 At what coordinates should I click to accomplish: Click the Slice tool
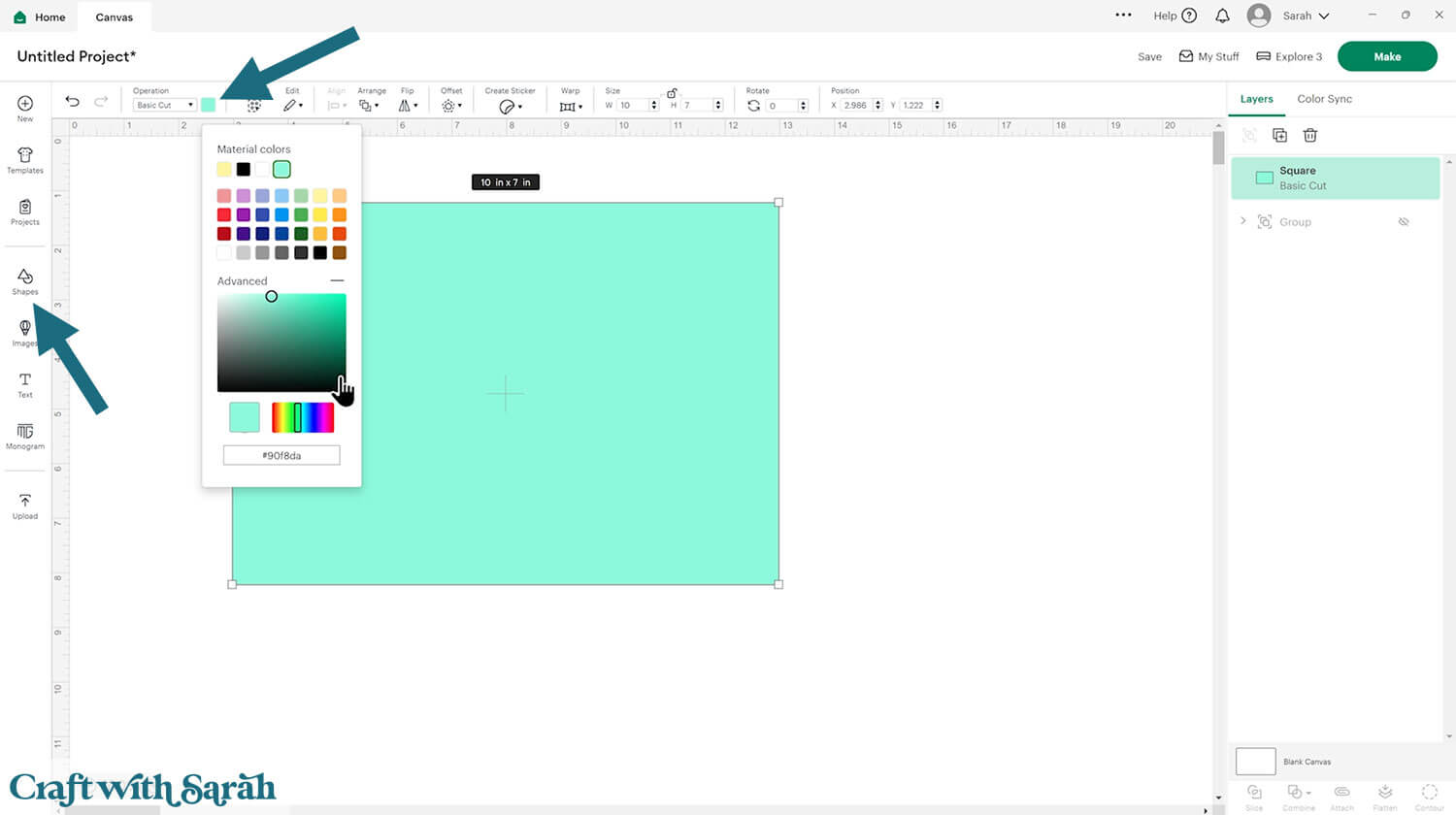tap(1254, 796)
